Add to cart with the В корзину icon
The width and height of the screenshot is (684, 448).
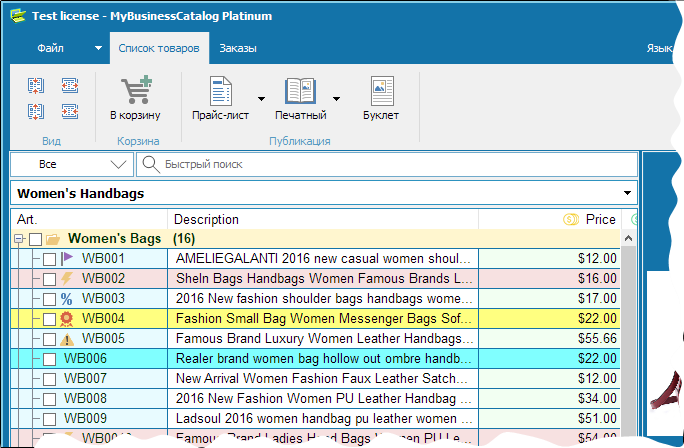[137, 90]
